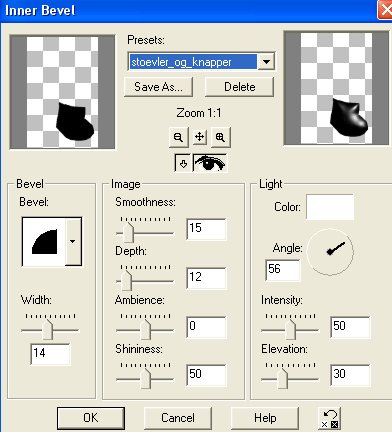The height and width of the screenshot is (432, 392).
Task: Click the bevel shape preview image
Action: [44, 242]
